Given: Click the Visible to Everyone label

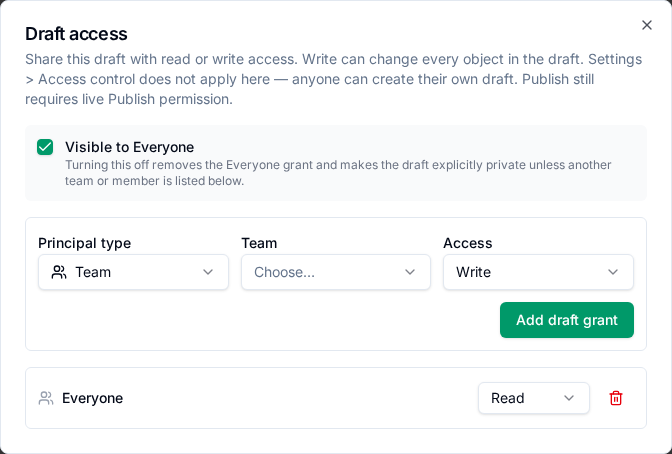Looking at the screenshot, I should coord(129,147).
